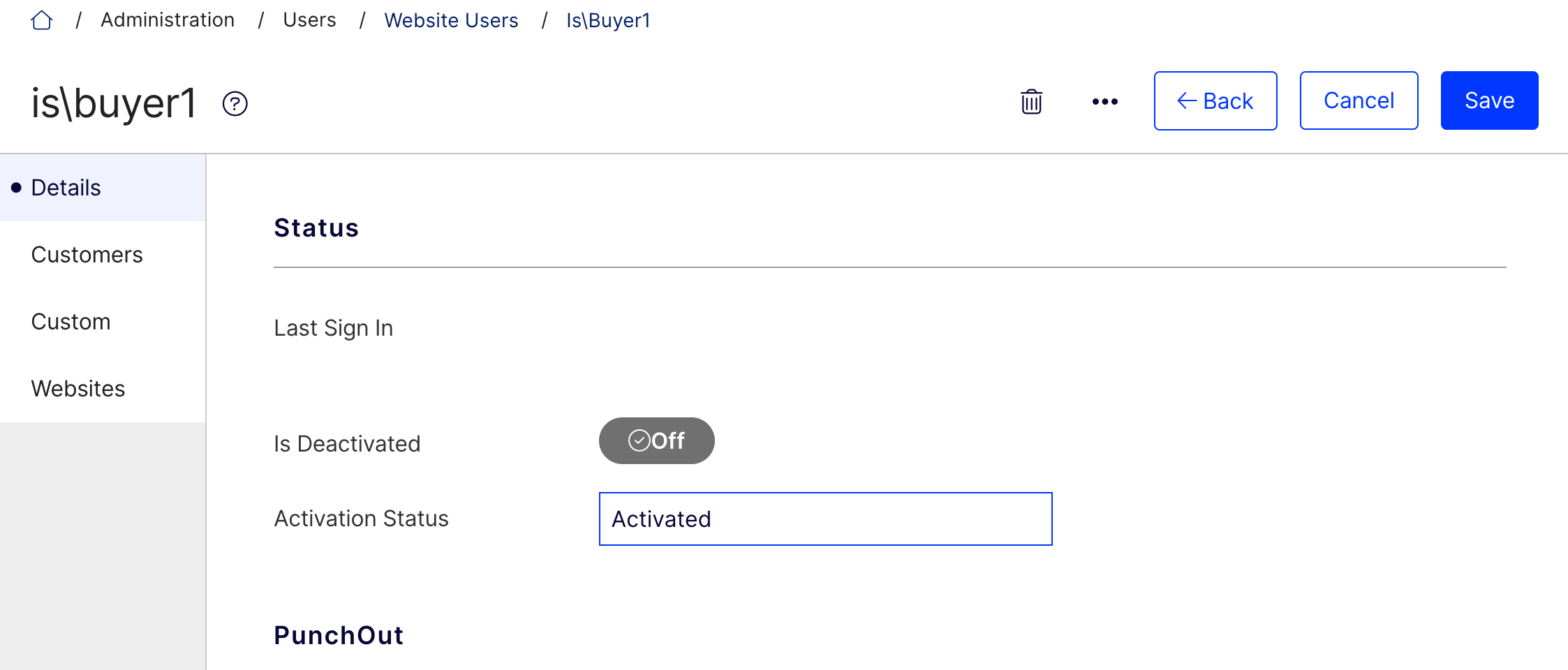This screenshot has width=1568, height=670.
Task: Delete user with the trash icon
Action: click(x=1031, y=101)
